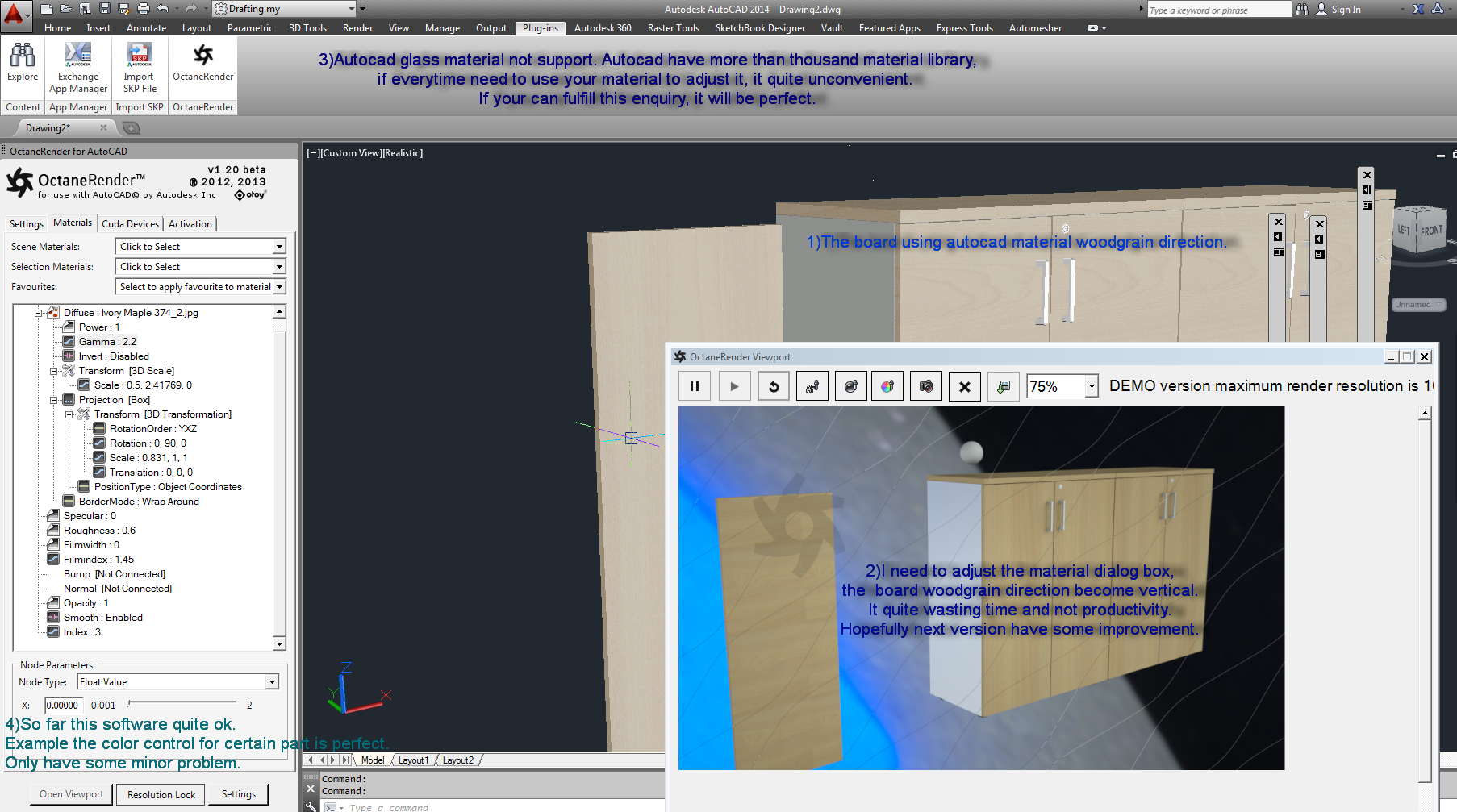
Task: Collapse the Transform [3D Scale] node
Action: 53,371
